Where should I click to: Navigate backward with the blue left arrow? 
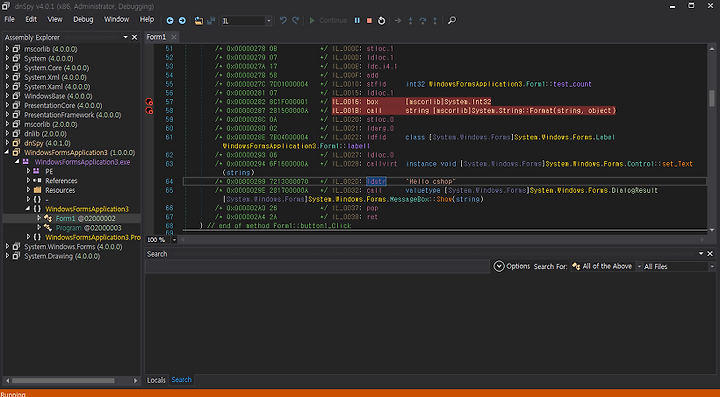(x=170, y=21)
